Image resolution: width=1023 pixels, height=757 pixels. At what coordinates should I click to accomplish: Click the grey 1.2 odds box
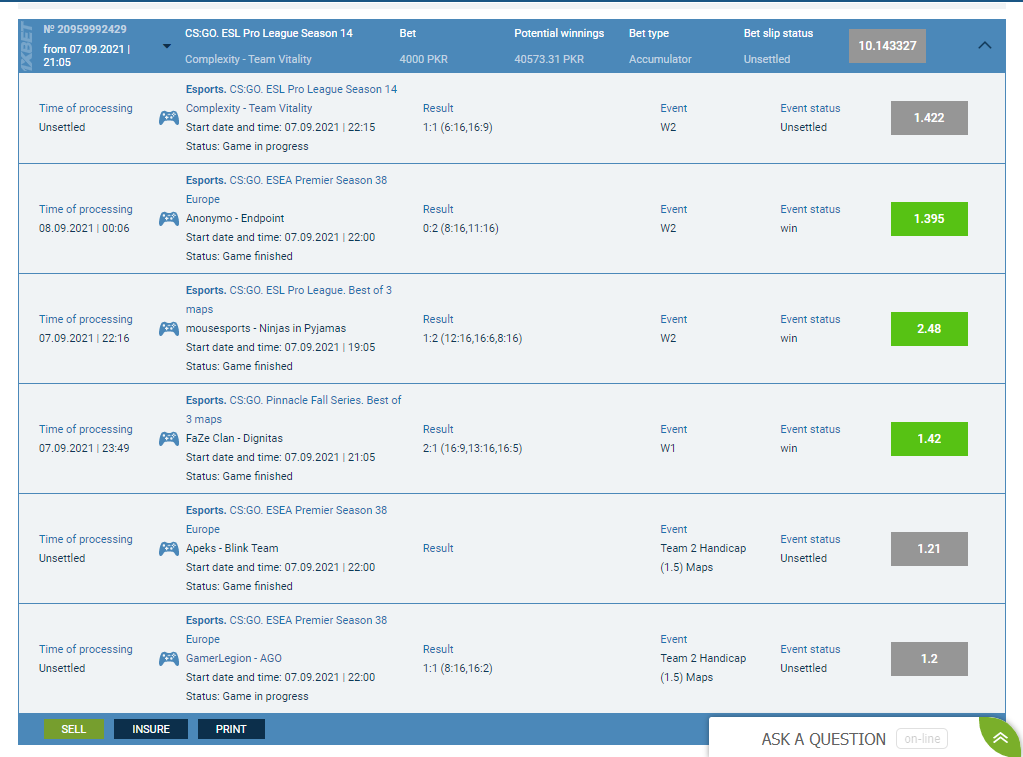pos(929,658)
